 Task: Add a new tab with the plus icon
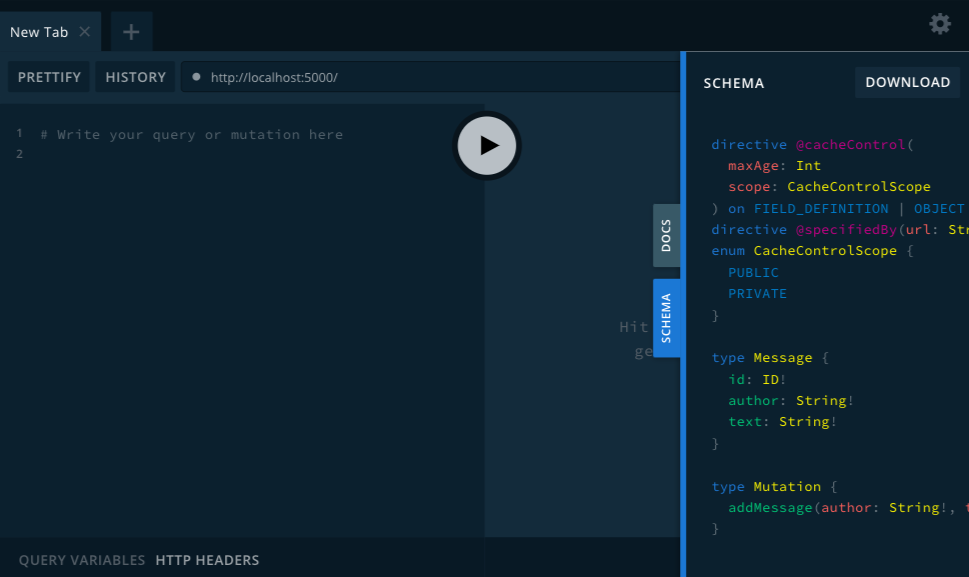[131, 32]
